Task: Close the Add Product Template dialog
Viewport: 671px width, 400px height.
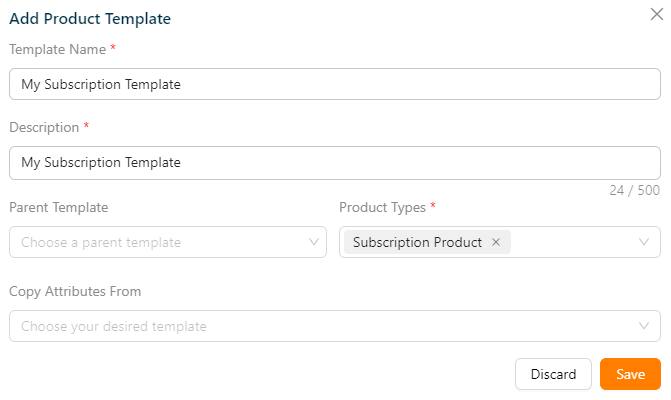Action: [x=657, y=14]
